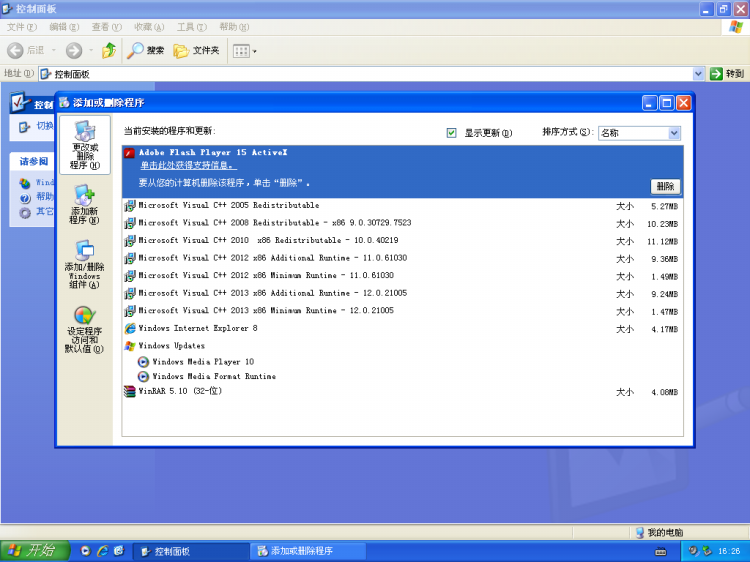Open the Tools menu

pyautogui.click(x=192, y=27)
